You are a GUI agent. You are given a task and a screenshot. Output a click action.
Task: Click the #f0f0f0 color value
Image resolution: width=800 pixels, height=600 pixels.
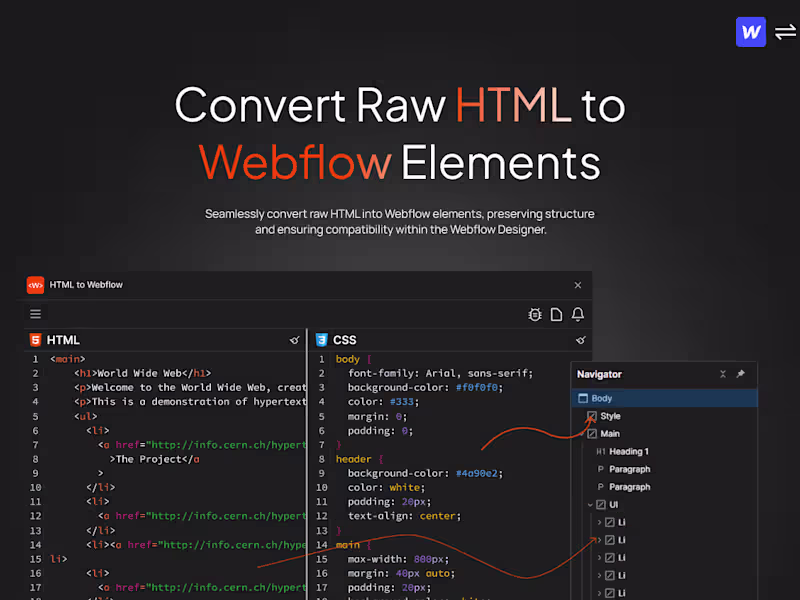477,387
